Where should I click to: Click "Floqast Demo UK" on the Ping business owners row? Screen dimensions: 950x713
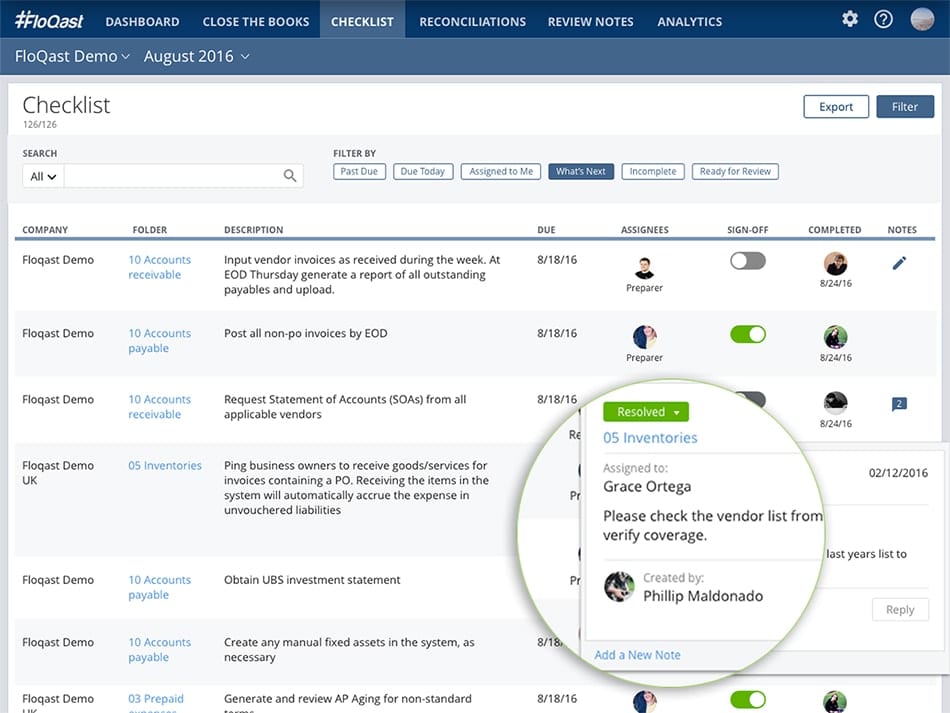pyautogui.click(x=58, y=473)
